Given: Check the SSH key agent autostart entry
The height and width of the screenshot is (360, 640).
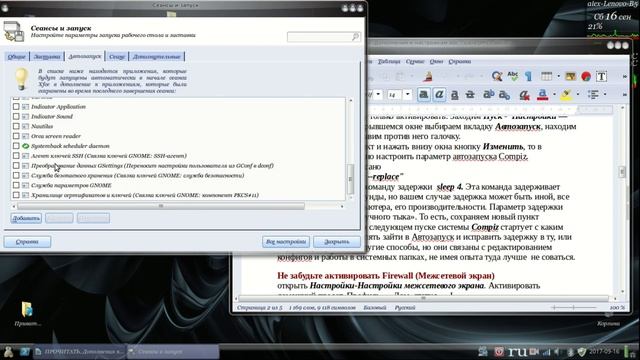Looking at the screenshot, I should tap(16, 156).
